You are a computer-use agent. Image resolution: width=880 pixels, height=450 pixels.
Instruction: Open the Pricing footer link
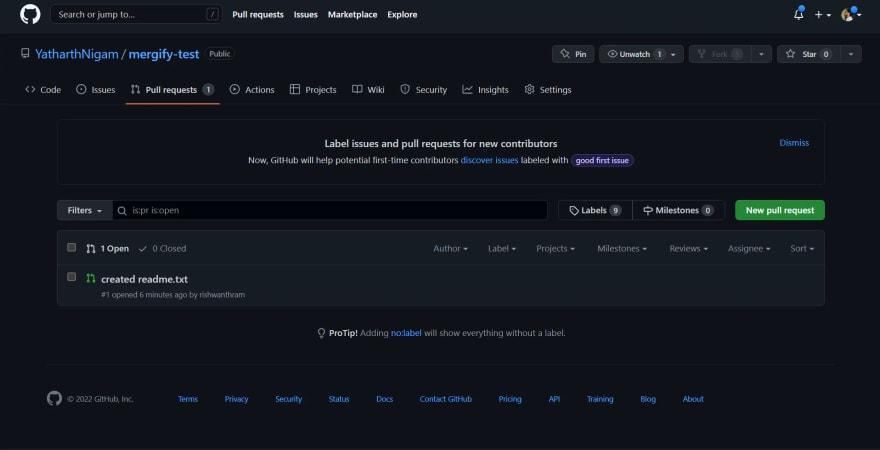coord(510,399)
